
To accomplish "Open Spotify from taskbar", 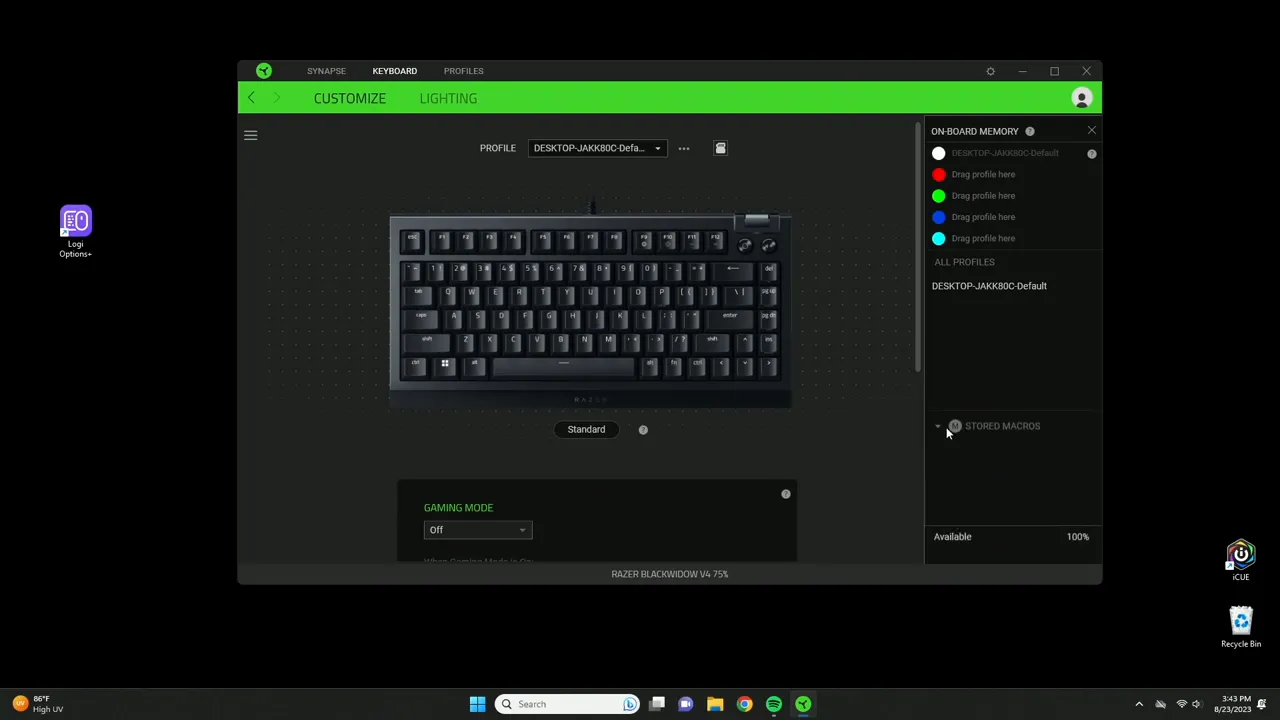I will click(x=774, y=704).
